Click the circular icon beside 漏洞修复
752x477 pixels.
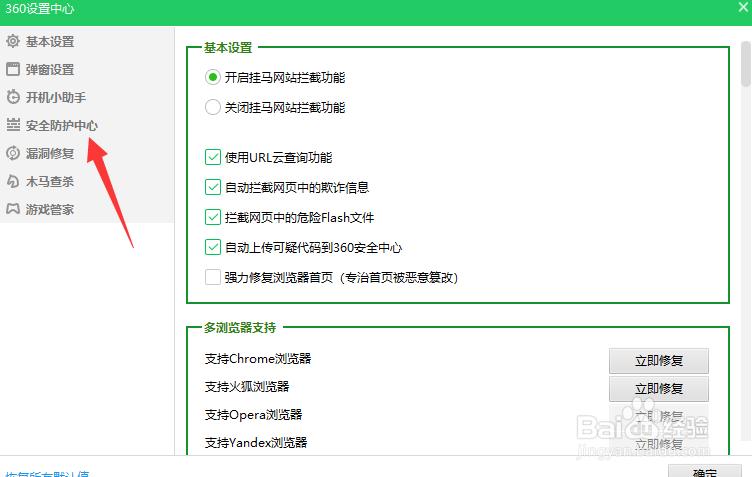(13, 153)
